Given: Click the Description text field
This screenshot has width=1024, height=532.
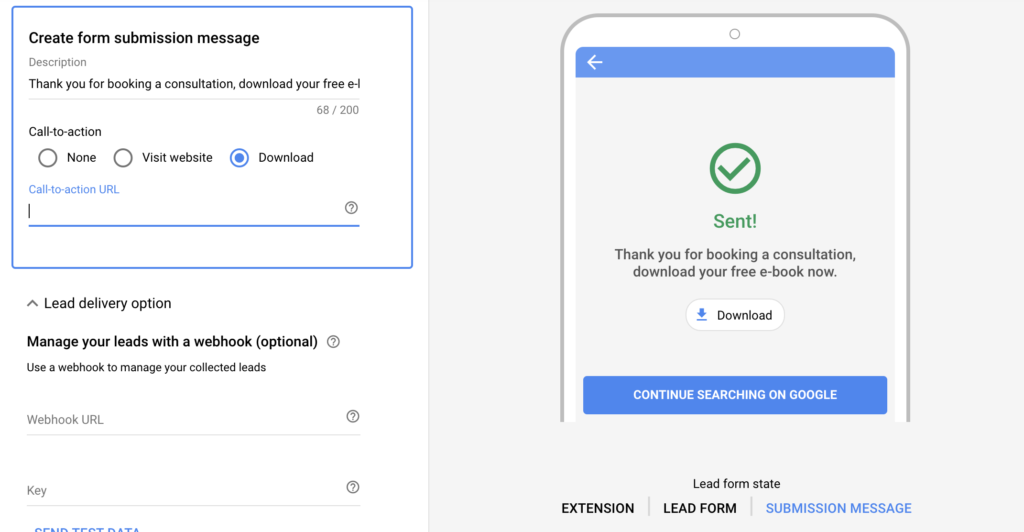Looking at the screenshot, I should tap(194, 84).
